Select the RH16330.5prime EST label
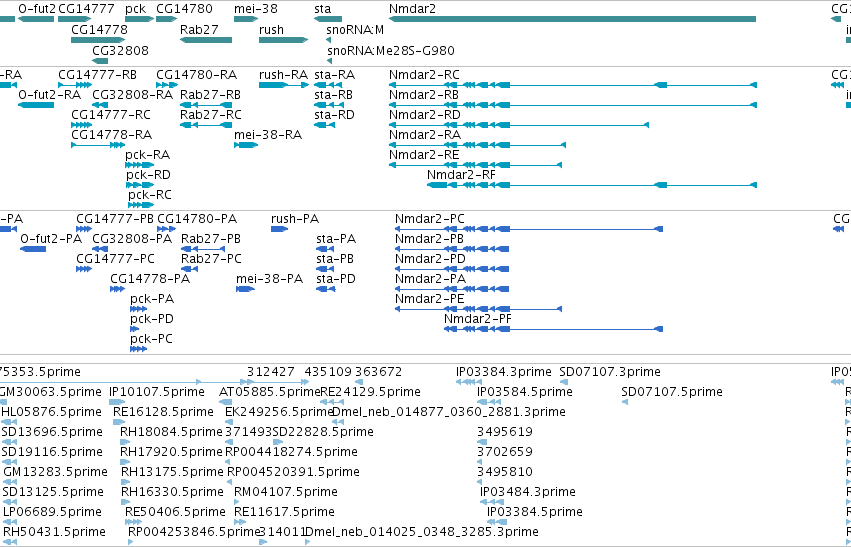This screenshot has height=547, width=851. tap(172, 492)
